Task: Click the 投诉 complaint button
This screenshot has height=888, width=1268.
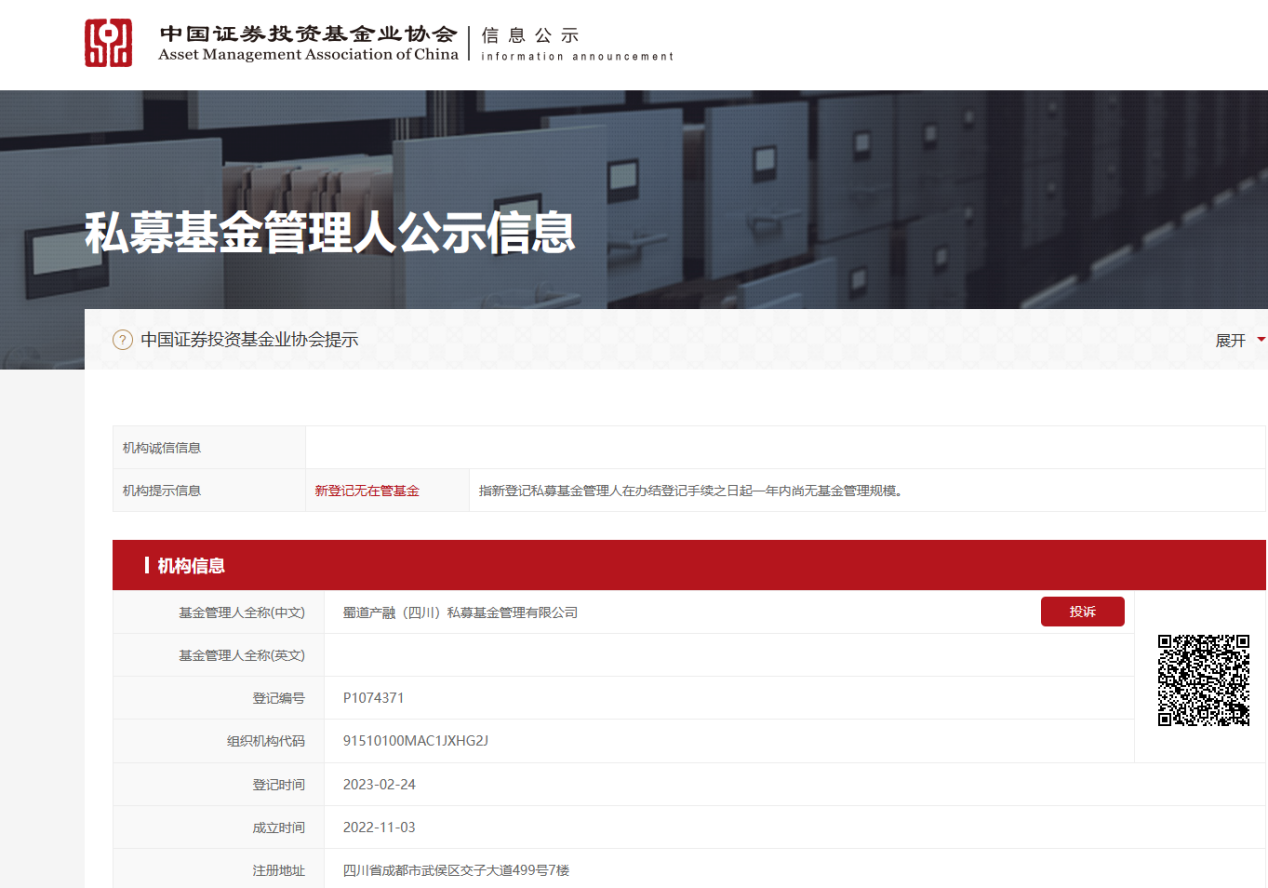Action: click(1082, 612)
